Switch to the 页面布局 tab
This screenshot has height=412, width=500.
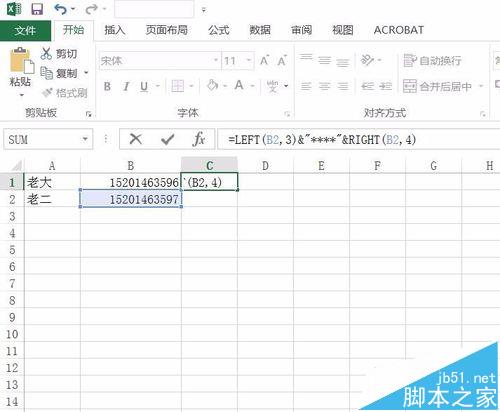tap(167, 30)
